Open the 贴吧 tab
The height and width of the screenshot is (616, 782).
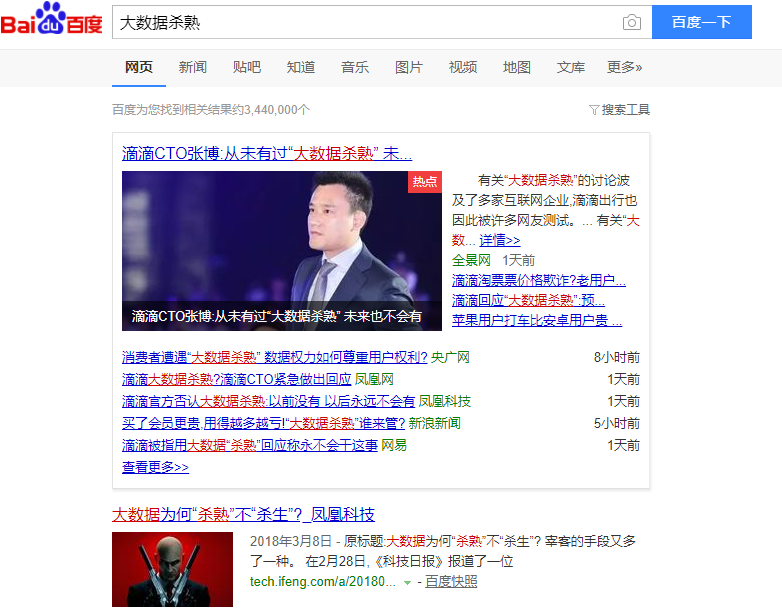[246, 67]
